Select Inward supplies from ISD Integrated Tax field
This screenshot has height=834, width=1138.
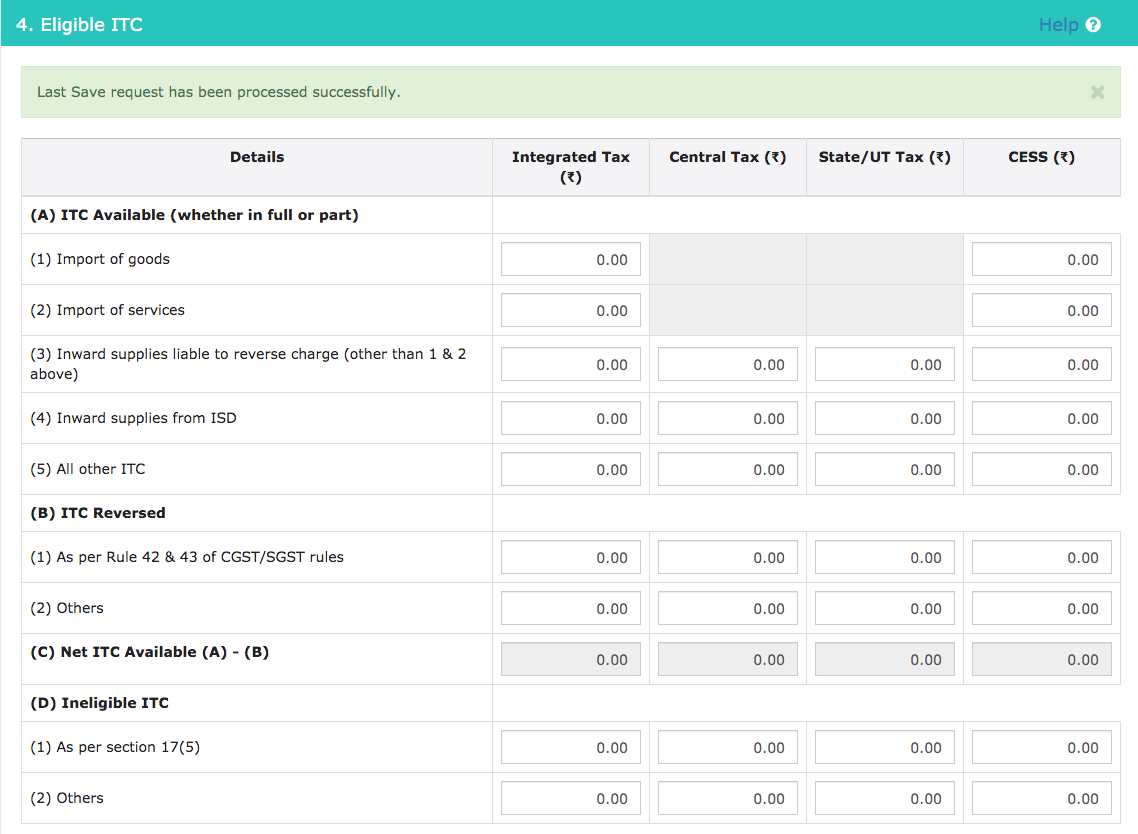(570, 418)
